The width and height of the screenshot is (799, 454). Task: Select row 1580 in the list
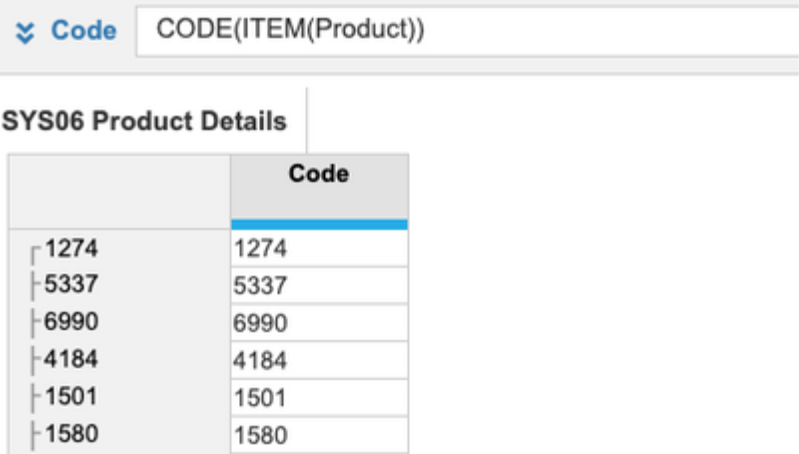pyautogui.click(x=120, y=435)
